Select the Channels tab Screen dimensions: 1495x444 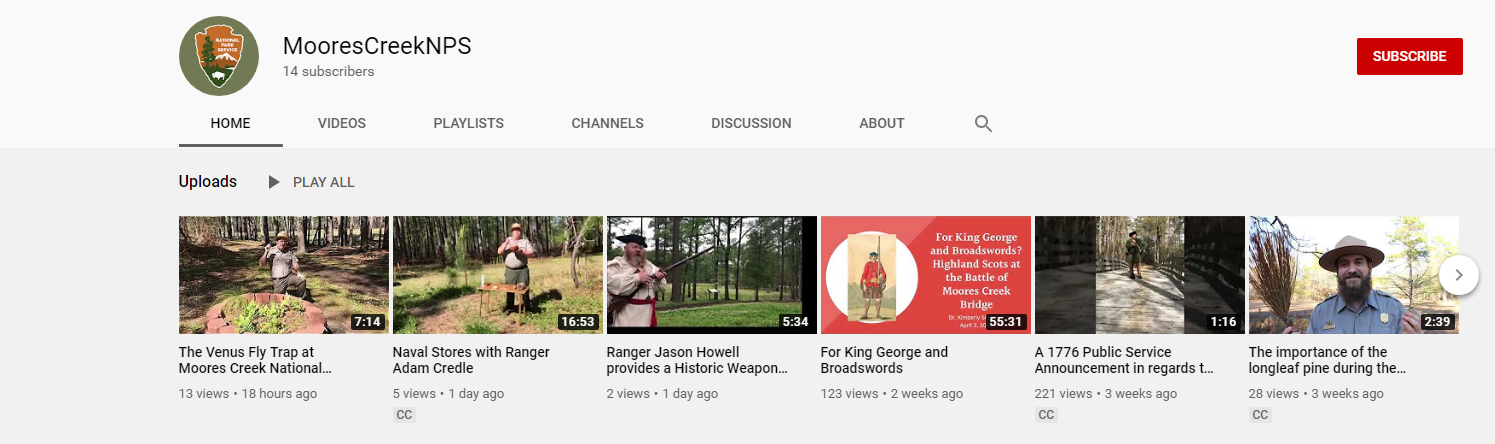[608, 123]
